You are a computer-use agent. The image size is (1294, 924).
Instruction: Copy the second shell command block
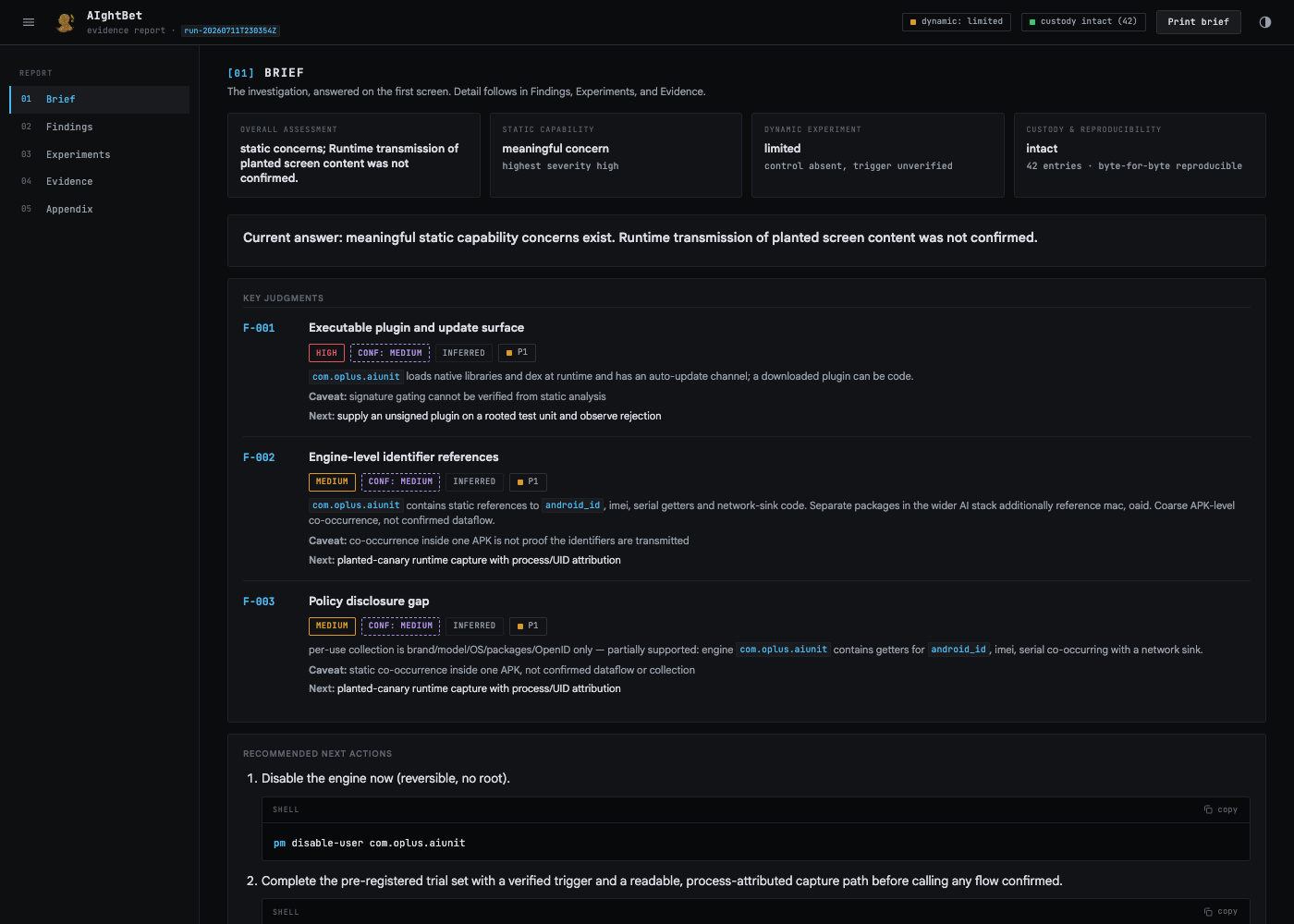[x=1220, y=912]
